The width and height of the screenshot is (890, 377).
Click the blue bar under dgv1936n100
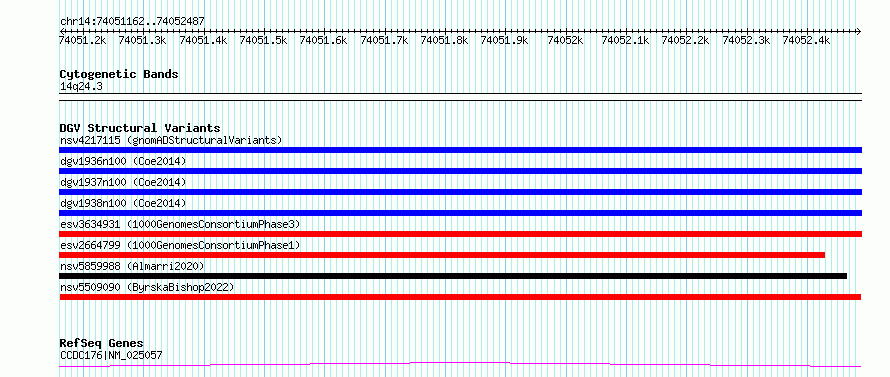pos(460,171)
